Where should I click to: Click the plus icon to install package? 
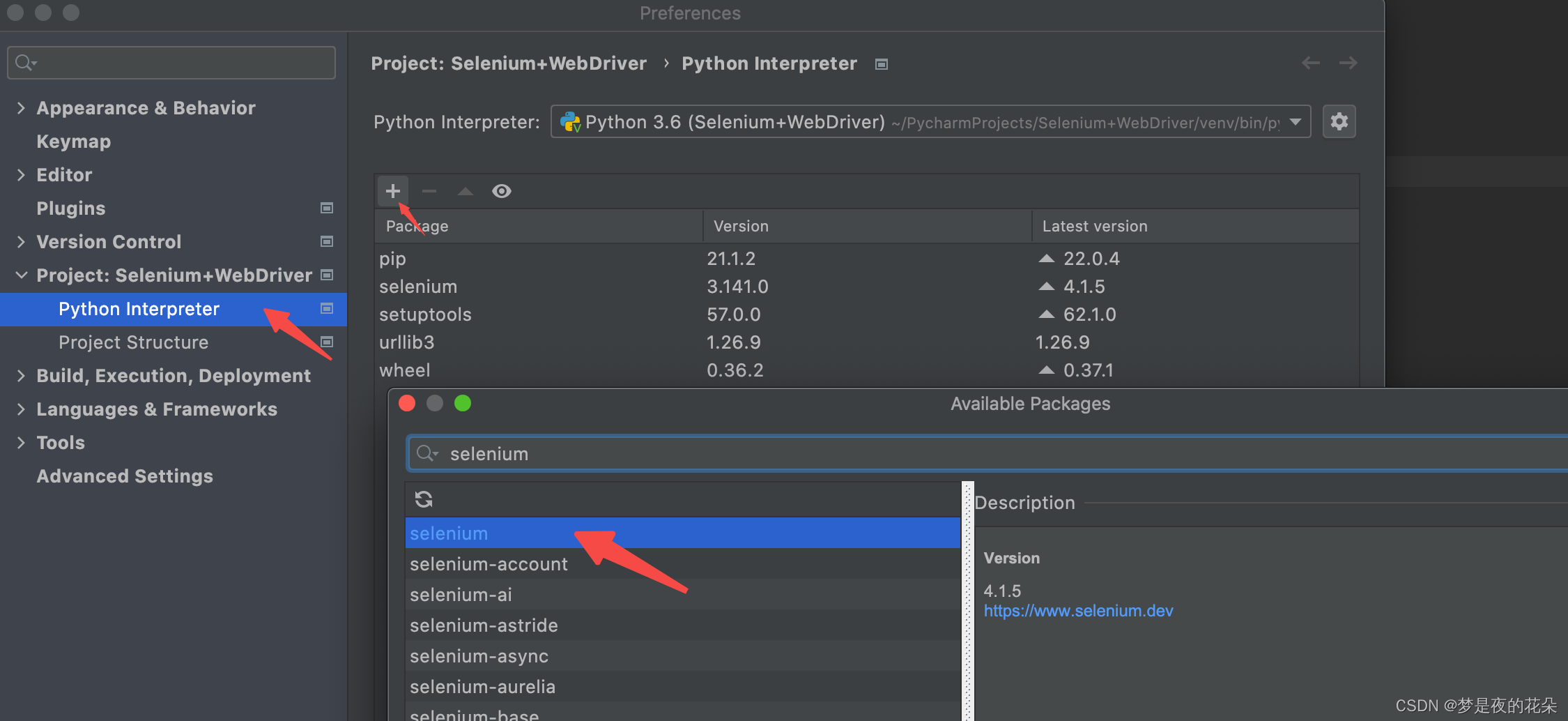[393, 191]
